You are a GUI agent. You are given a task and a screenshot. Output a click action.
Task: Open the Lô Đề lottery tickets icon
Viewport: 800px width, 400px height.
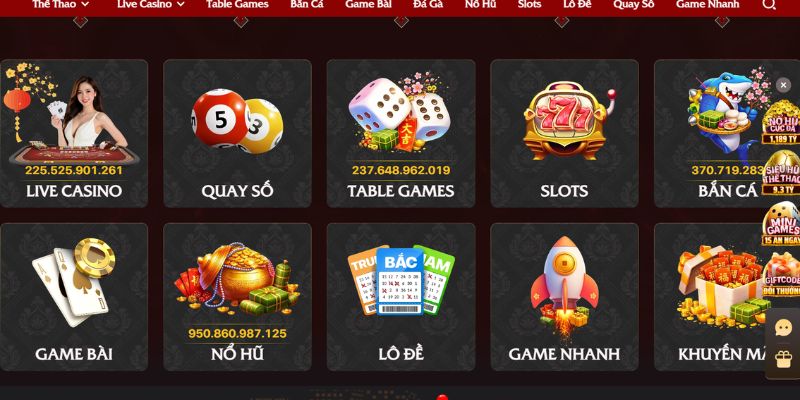(x=401, y=280)
